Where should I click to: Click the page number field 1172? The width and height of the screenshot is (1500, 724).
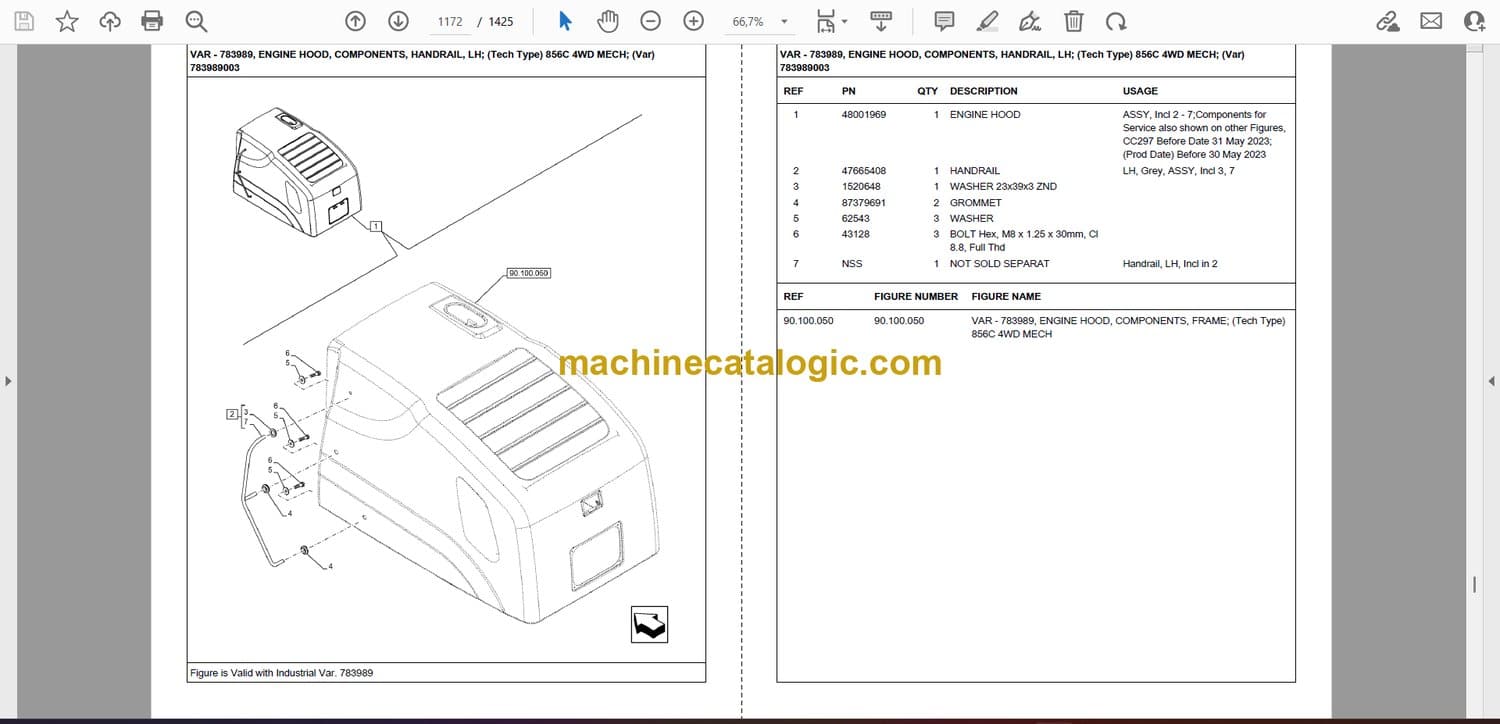coord(450,21)
